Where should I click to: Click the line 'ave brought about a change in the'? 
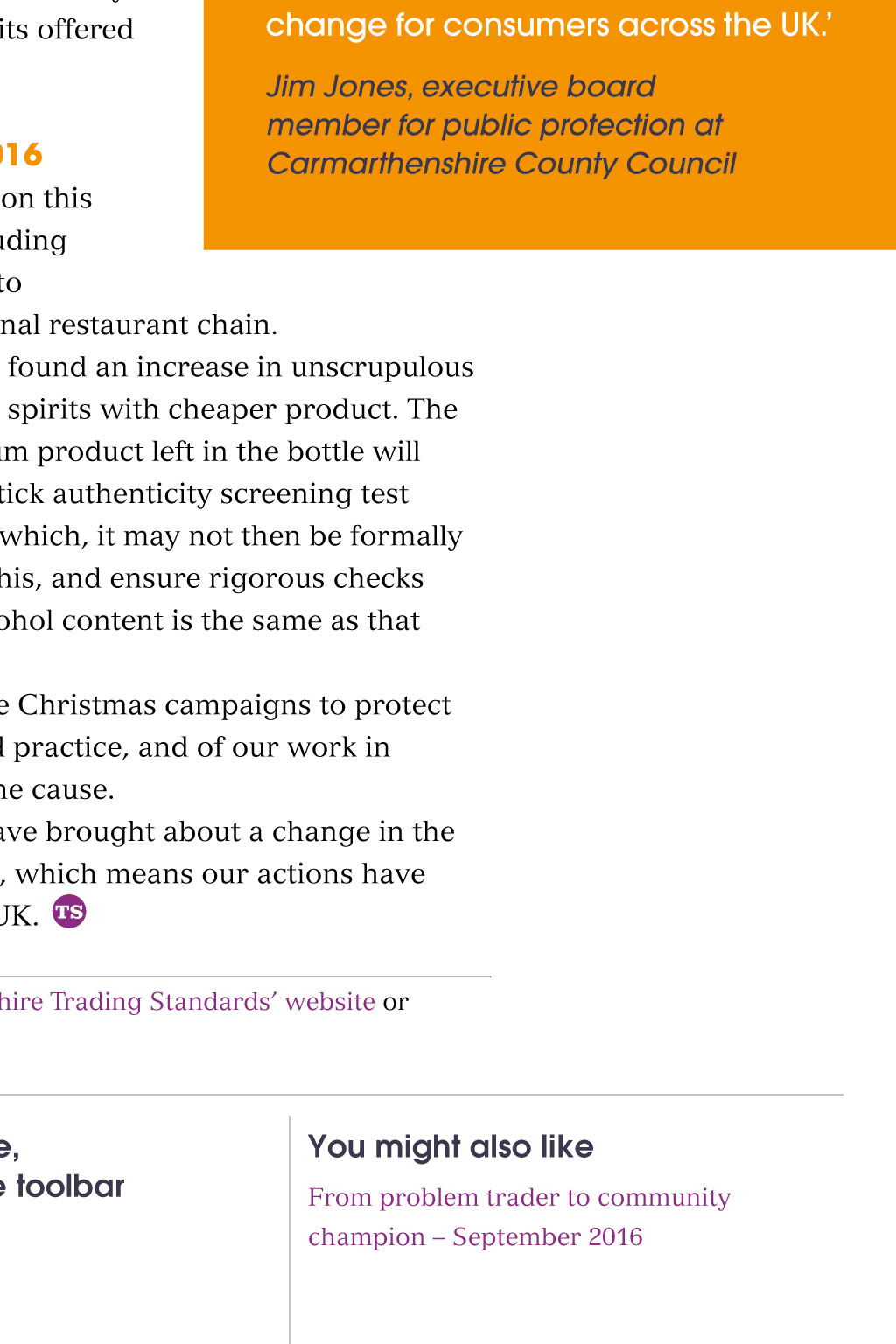coord(227,832)
